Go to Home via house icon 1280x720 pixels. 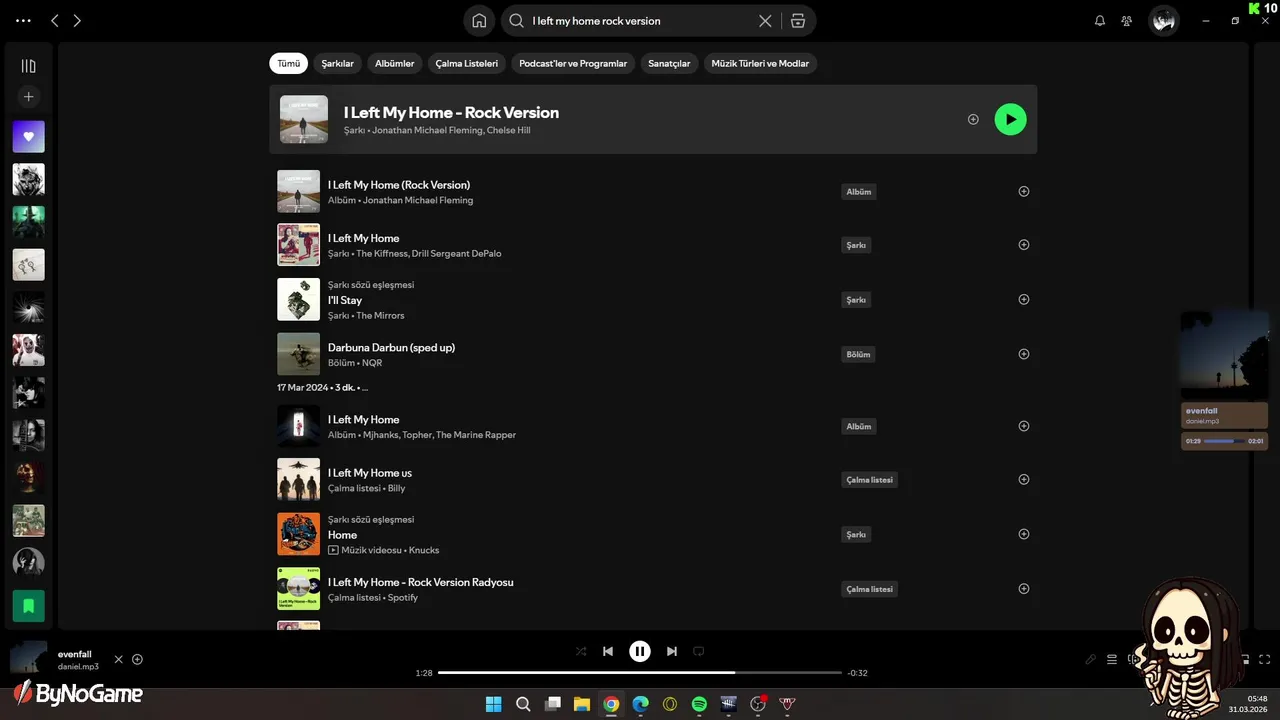[479, 20]
